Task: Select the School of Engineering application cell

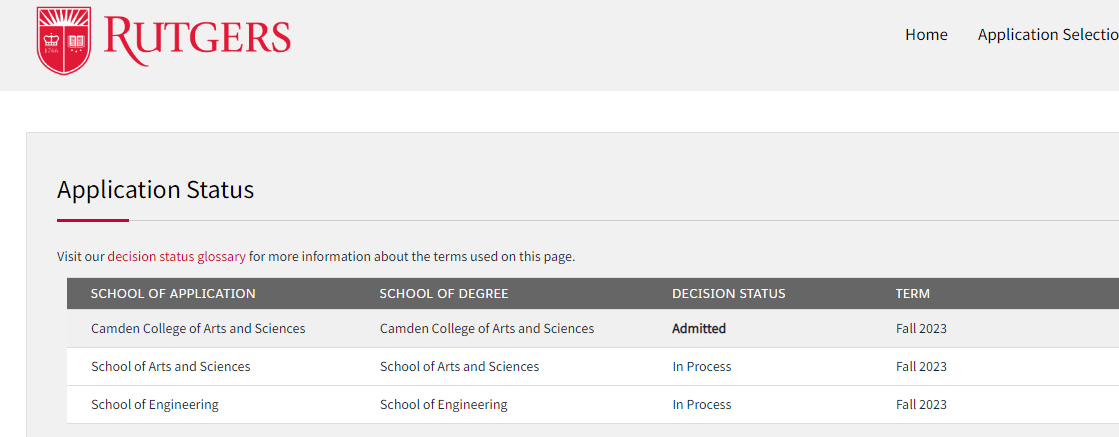Action: (x=154, y=404)
